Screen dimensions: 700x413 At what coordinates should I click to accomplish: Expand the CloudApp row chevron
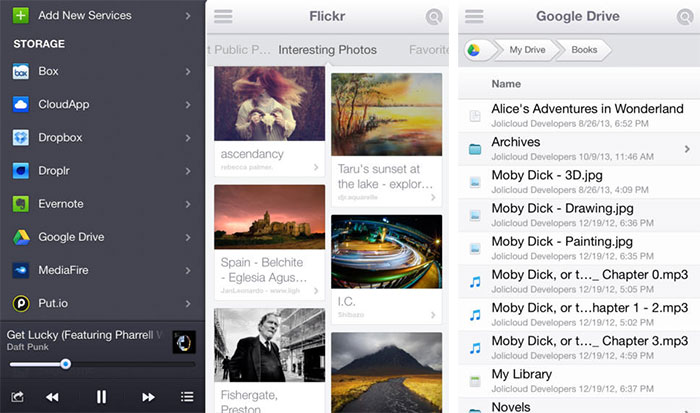[x=188, y=104]
